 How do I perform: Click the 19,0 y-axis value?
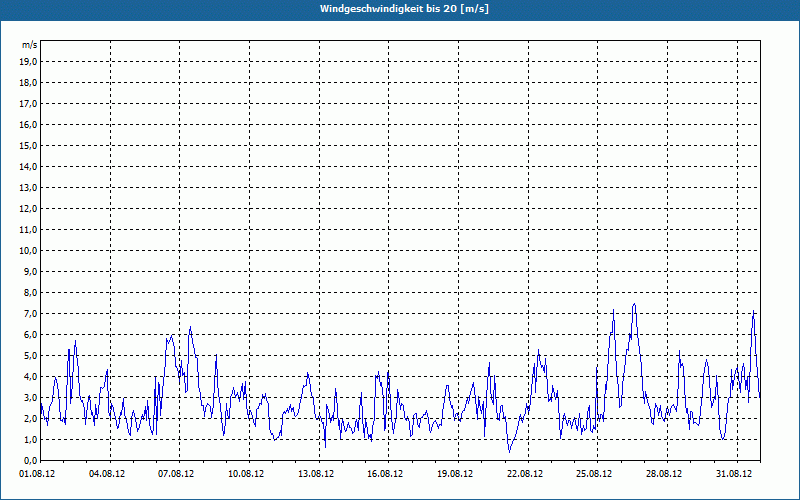click(x=28, y=62)
